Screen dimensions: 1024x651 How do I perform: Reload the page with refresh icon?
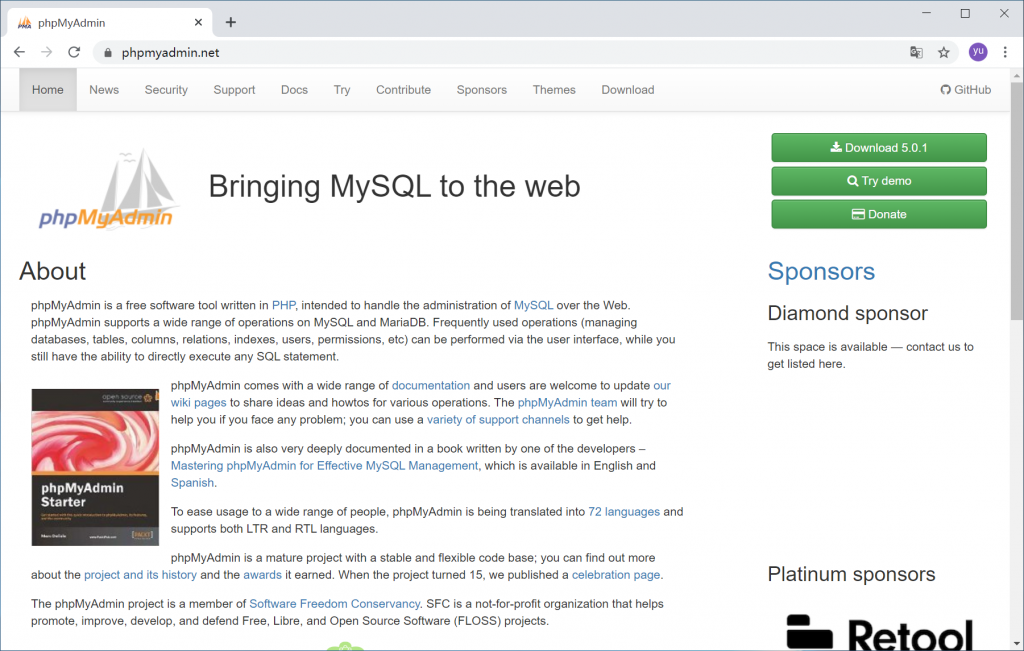pyautogui.click(x=73, y=53)
